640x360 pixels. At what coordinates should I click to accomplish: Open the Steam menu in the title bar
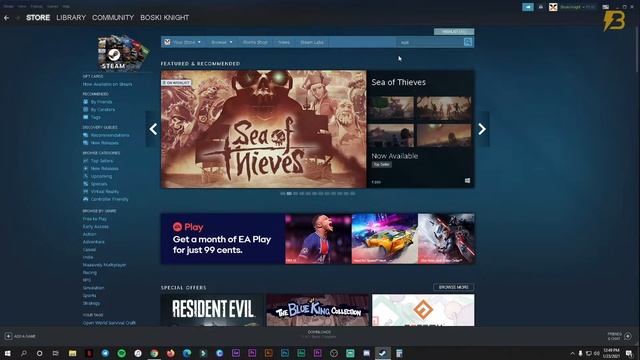click(8, 7)
